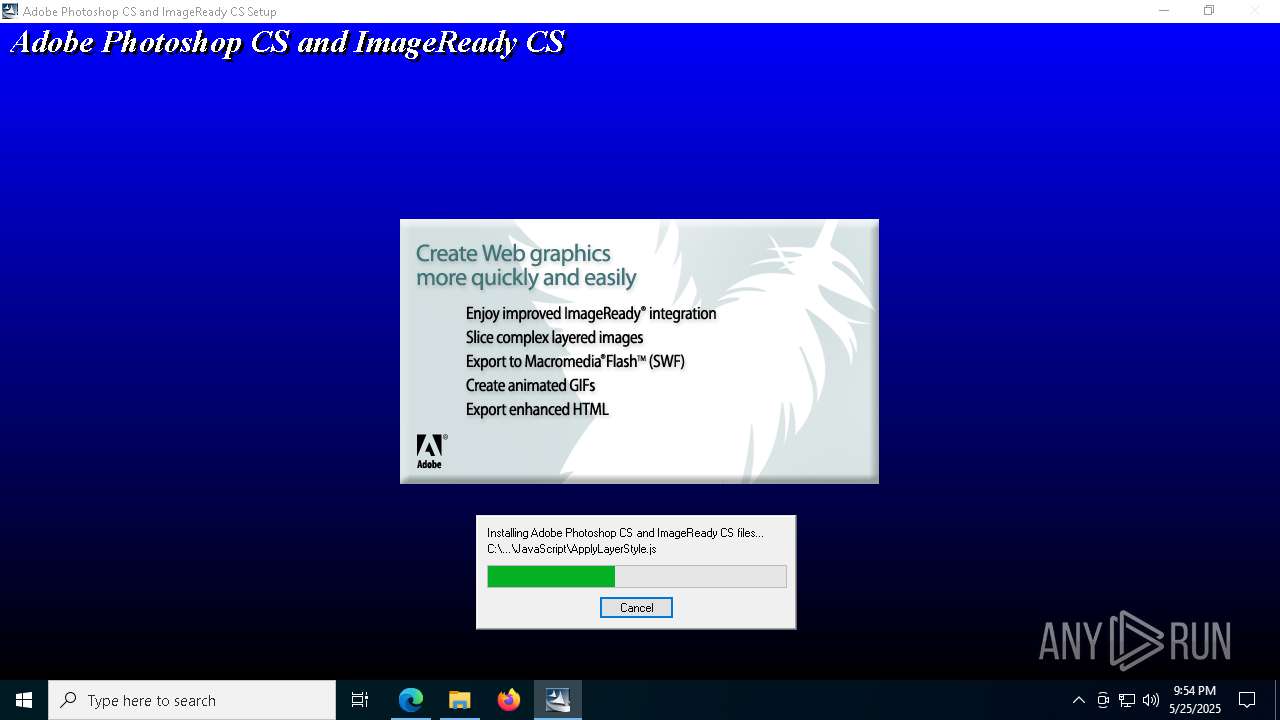This screenshot has width=1280, height=720.
Task: Click the Show desktop sliver at the taskbar's end
Action: point(1277,700)
